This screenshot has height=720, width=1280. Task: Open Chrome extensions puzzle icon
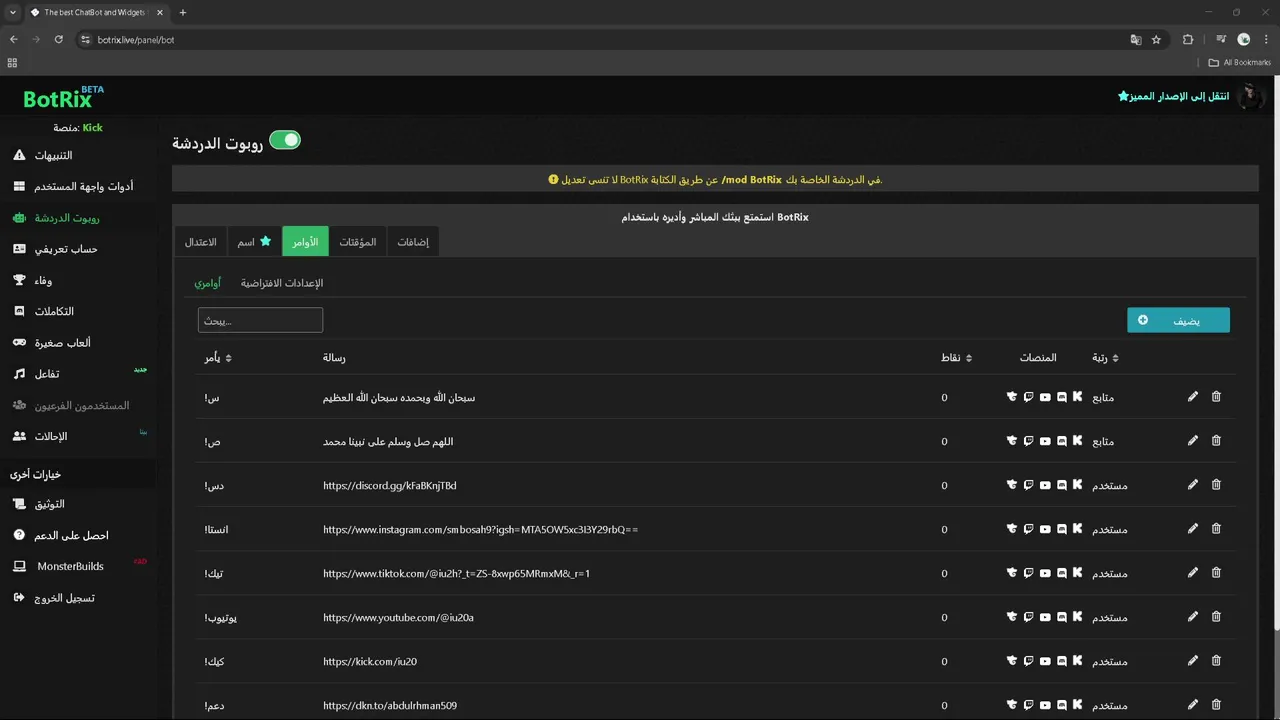(1188, 40)
